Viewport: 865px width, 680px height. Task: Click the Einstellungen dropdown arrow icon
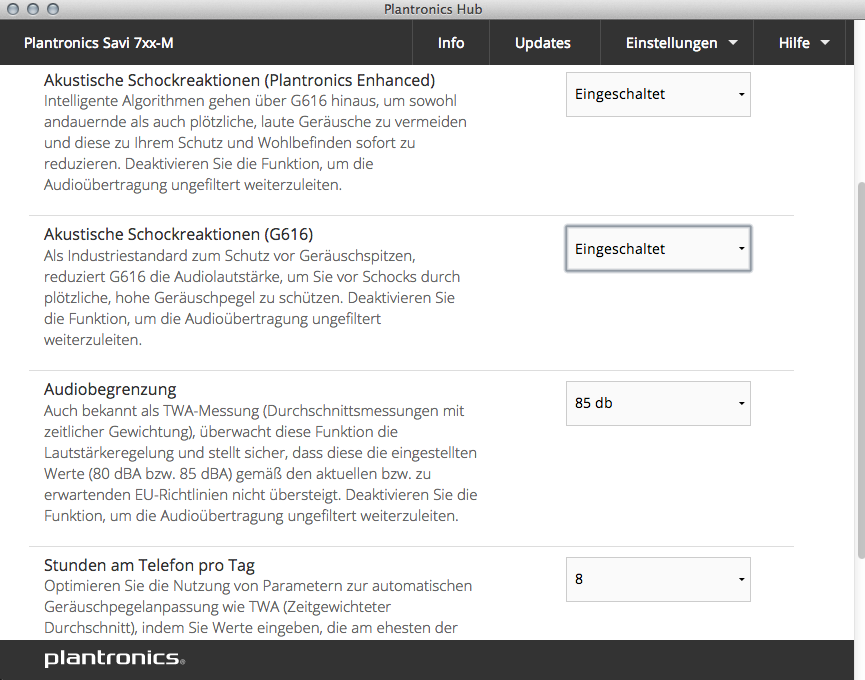tap(733, 42)
